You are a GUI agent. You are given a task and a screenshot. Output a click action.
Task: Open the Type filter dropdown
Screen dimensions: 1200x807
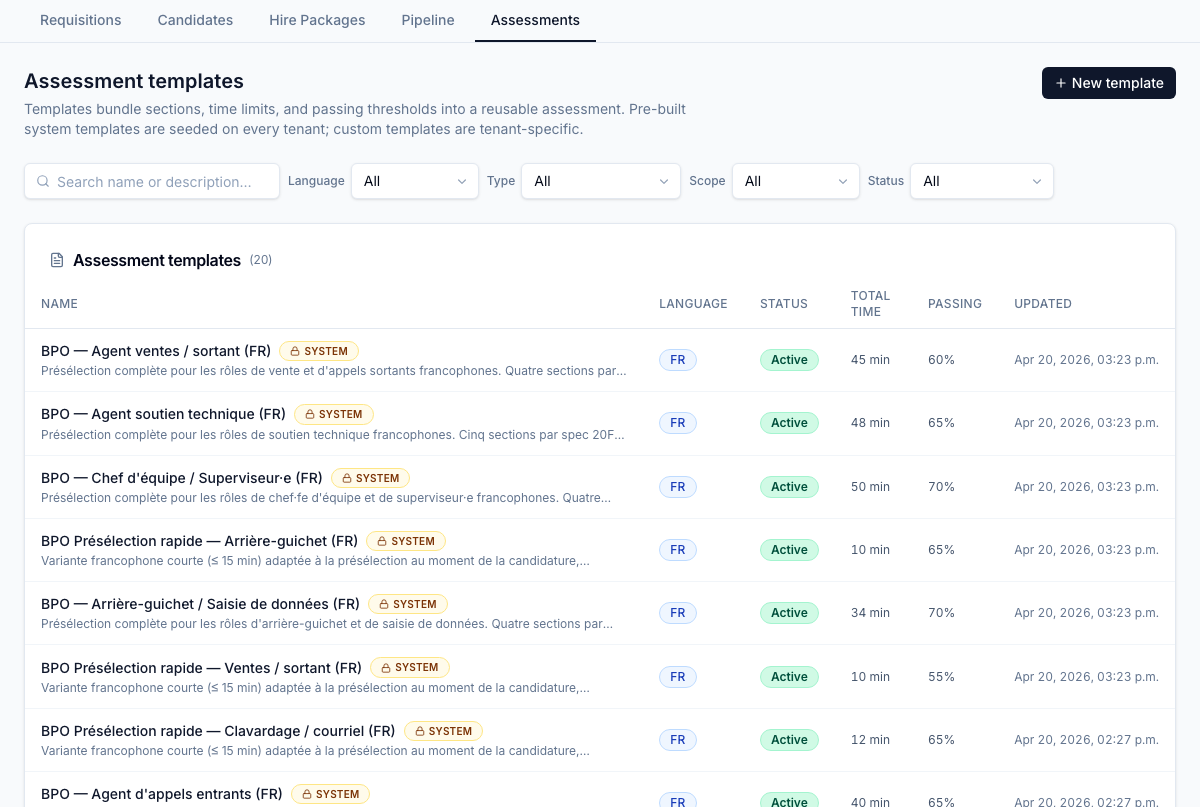pyautogui.click(x=601, y=181)
